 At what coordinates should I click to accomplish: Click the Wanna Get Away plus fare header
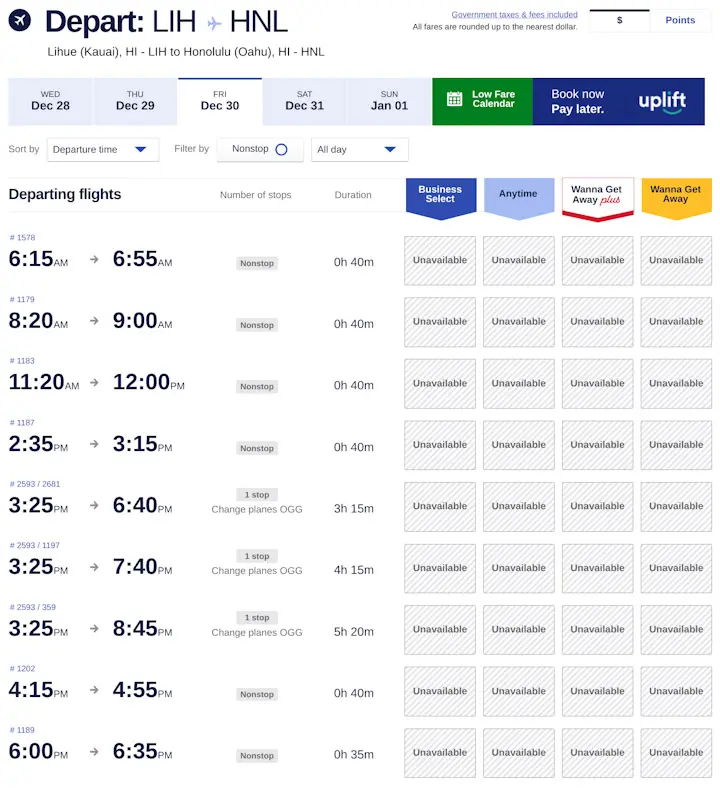(597, 199)
